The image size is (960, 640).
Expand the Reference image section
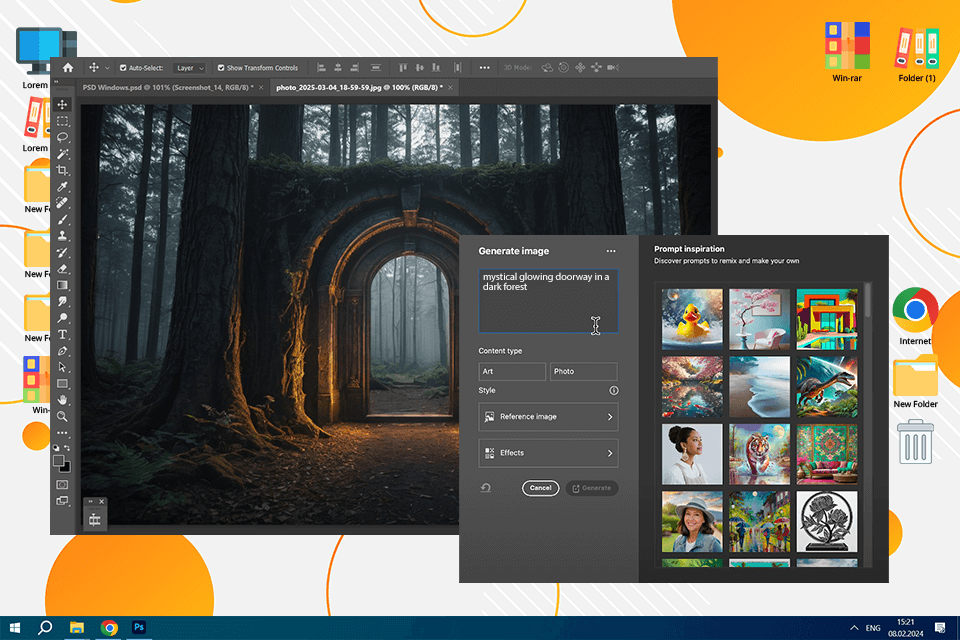point(548,417)
